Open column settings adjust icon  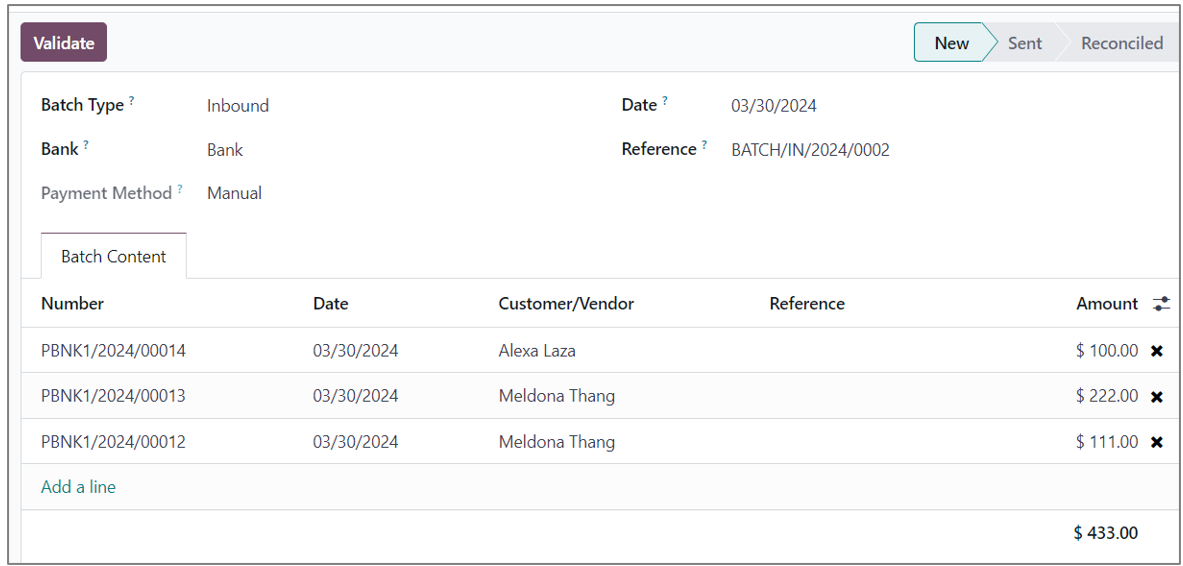tap(1161, 304)
